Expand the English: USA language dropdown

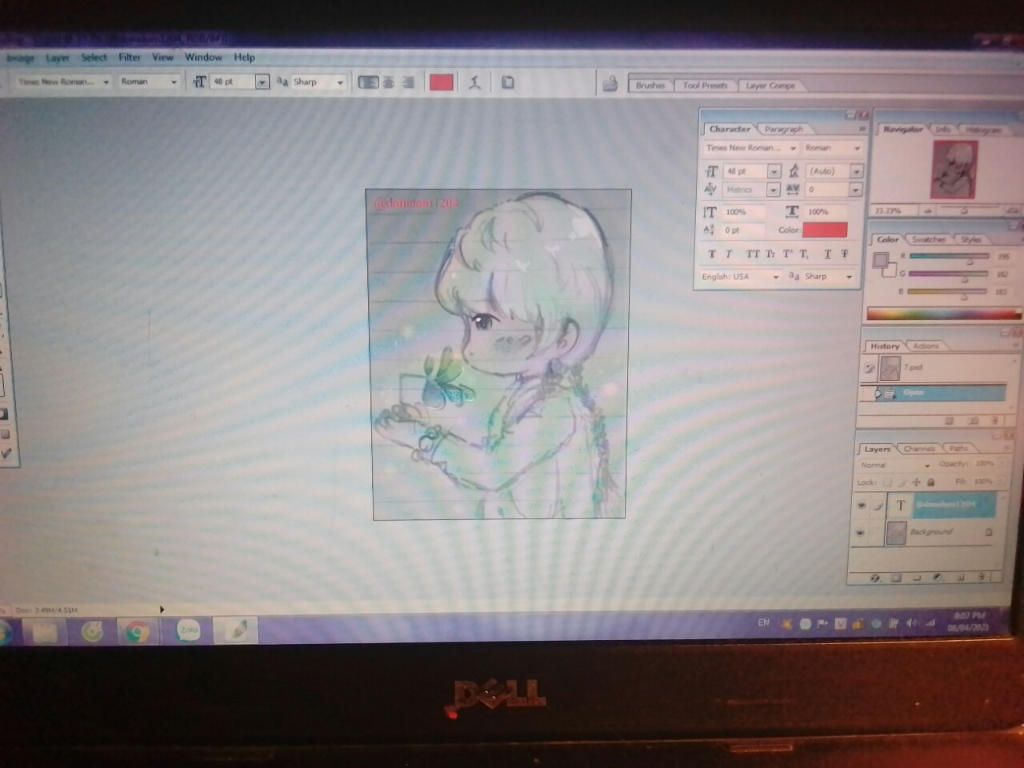(776, 277)
